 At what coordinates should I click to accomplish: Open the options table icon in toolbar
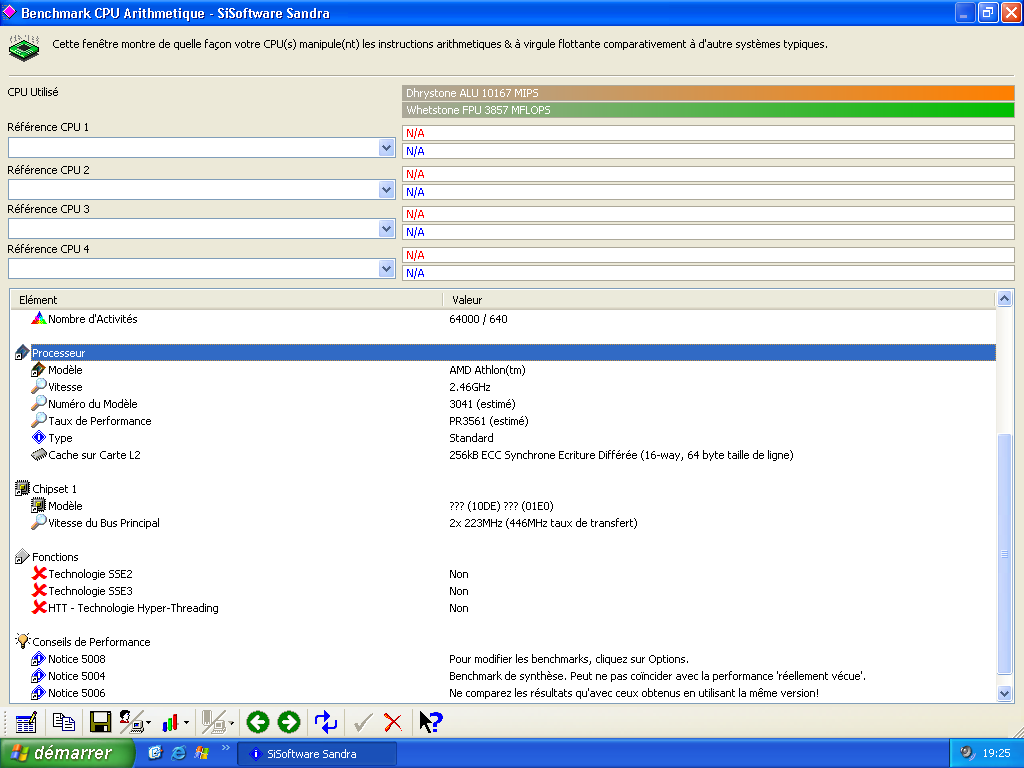(26, 722)
